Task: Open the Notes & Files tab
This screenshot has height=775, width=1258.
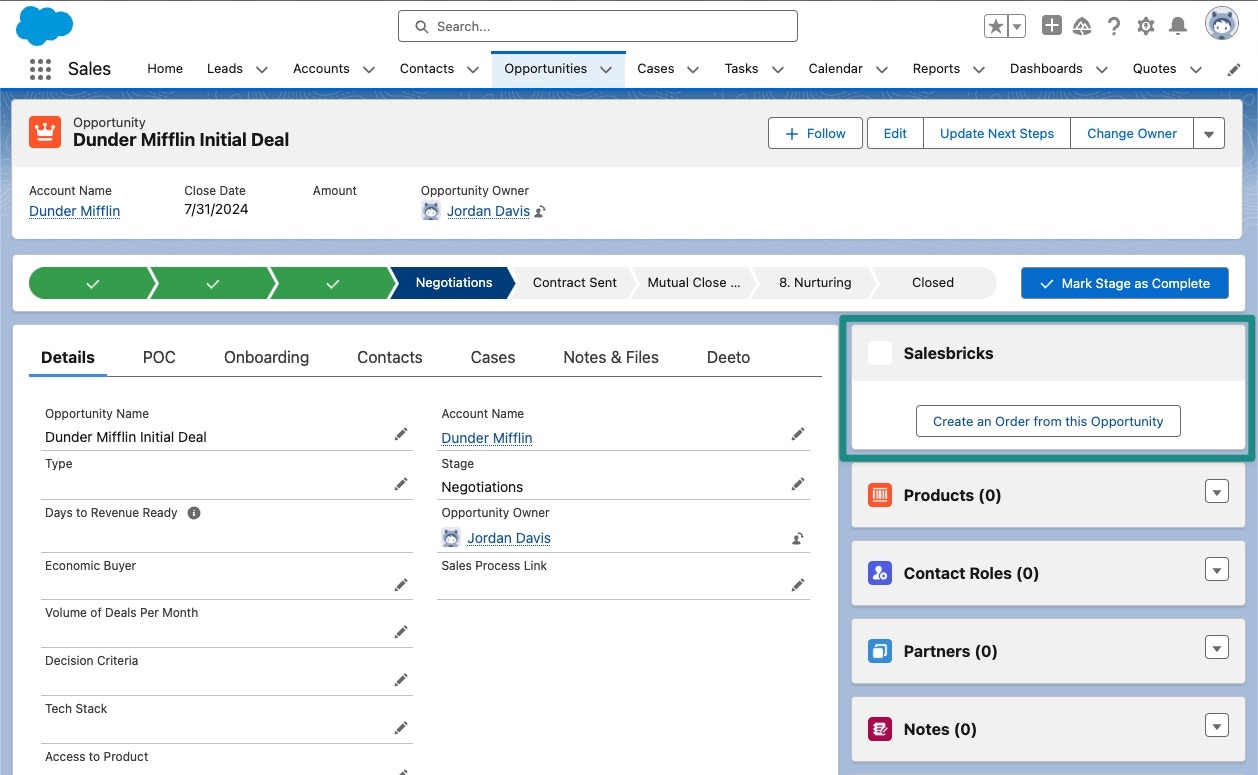Action: point(610,357)
